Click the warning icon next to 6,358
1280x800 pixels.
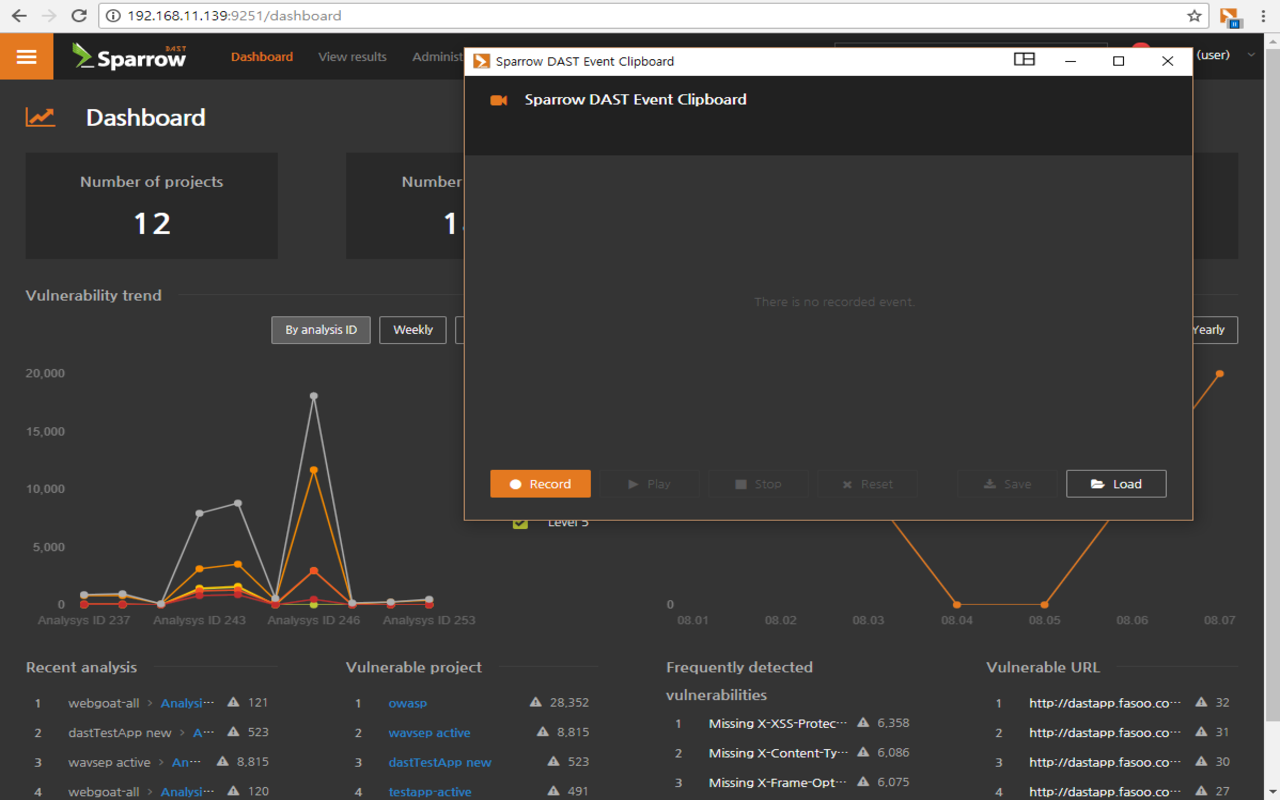click(x=863, y=723)
